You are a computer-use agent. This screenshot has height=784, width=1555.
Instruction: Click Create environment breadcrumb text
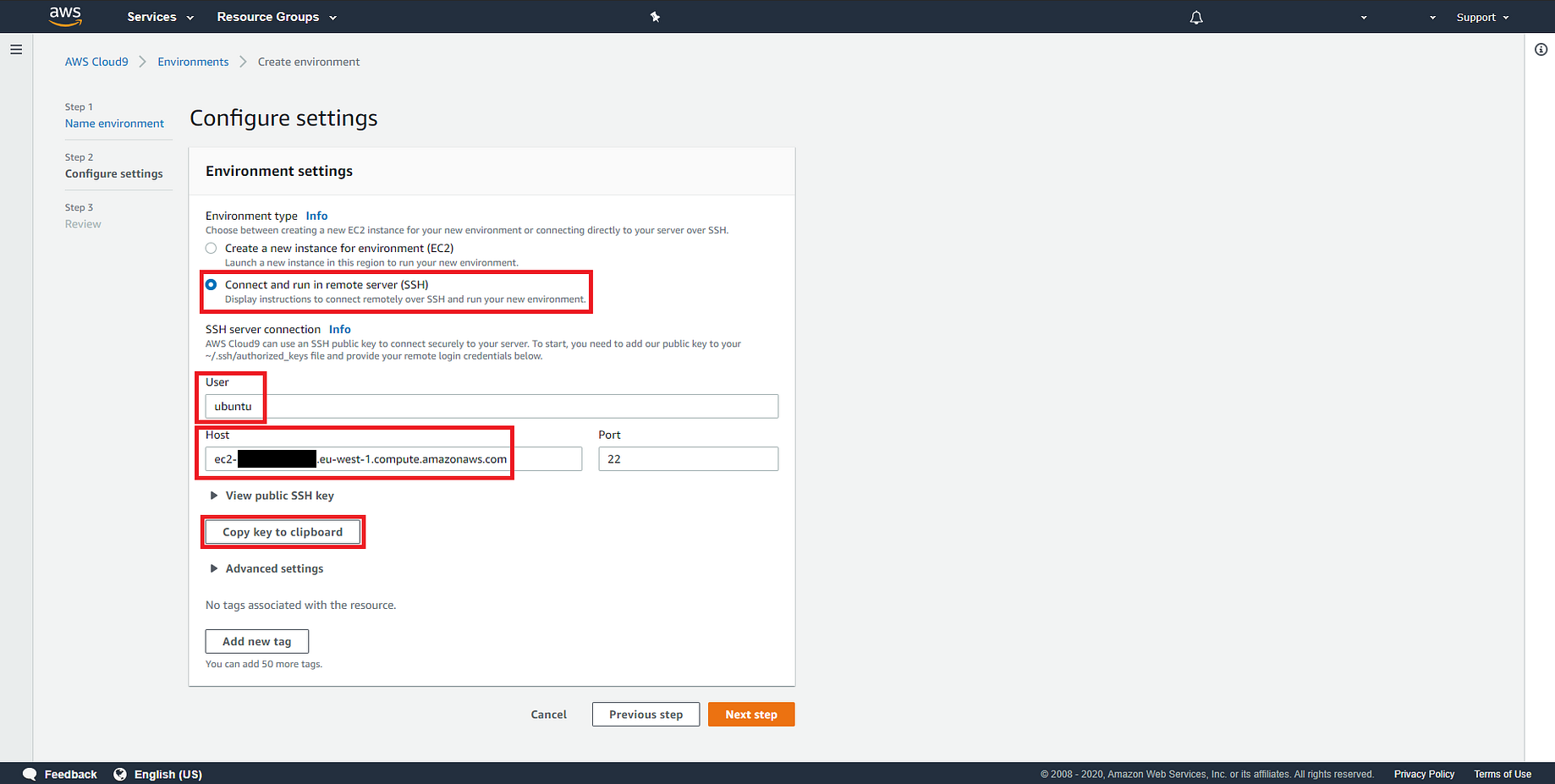[309, 62]
